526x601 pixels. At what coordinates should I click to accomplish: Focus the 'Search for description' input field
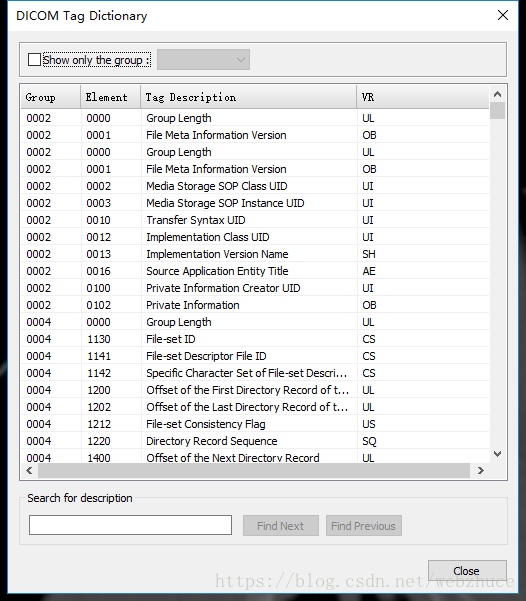(x=130, y=525)
